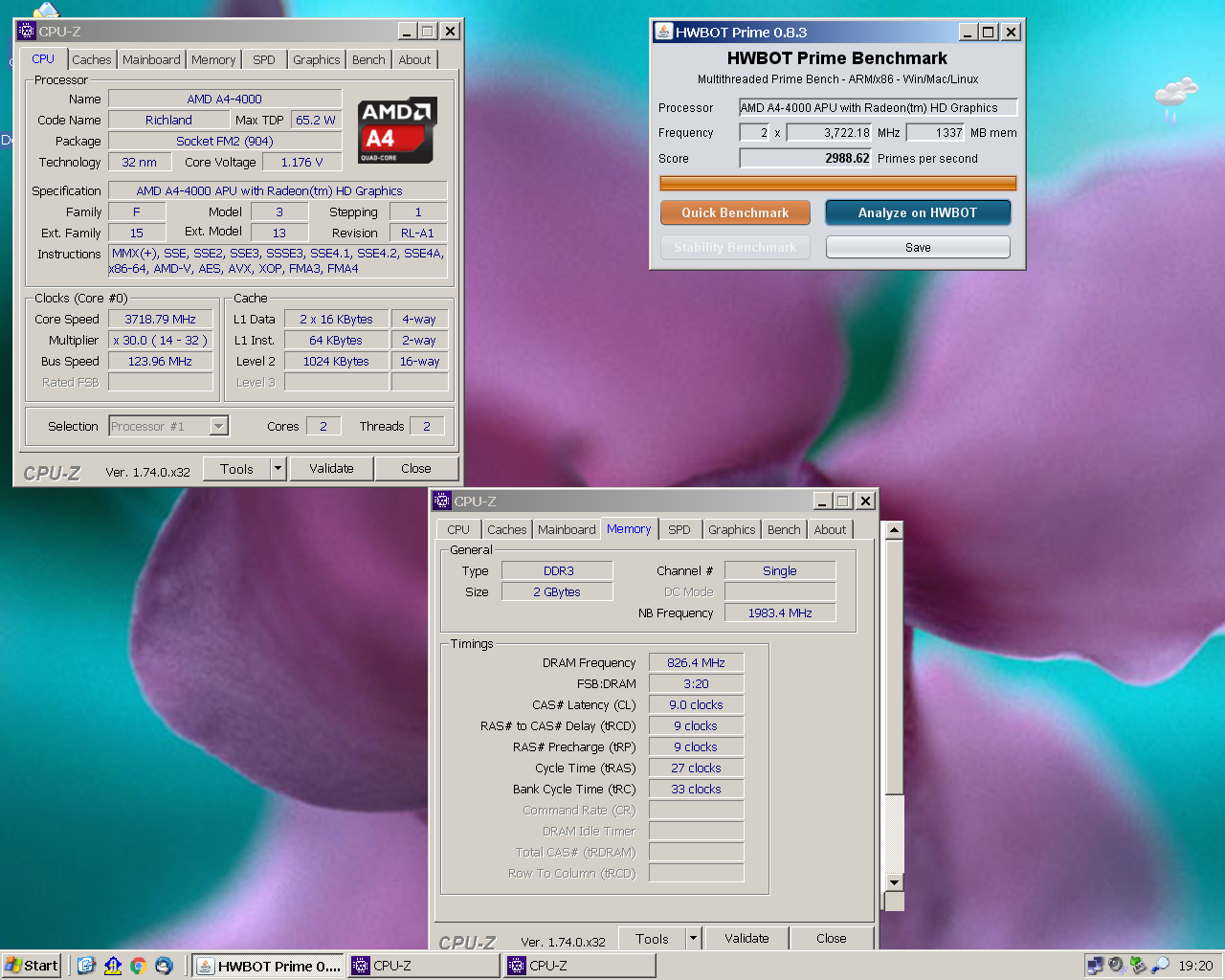Click Close button in CPU-Z Memory window
1225x980 pixels.
pyautogui.click(x=832, y=938)
